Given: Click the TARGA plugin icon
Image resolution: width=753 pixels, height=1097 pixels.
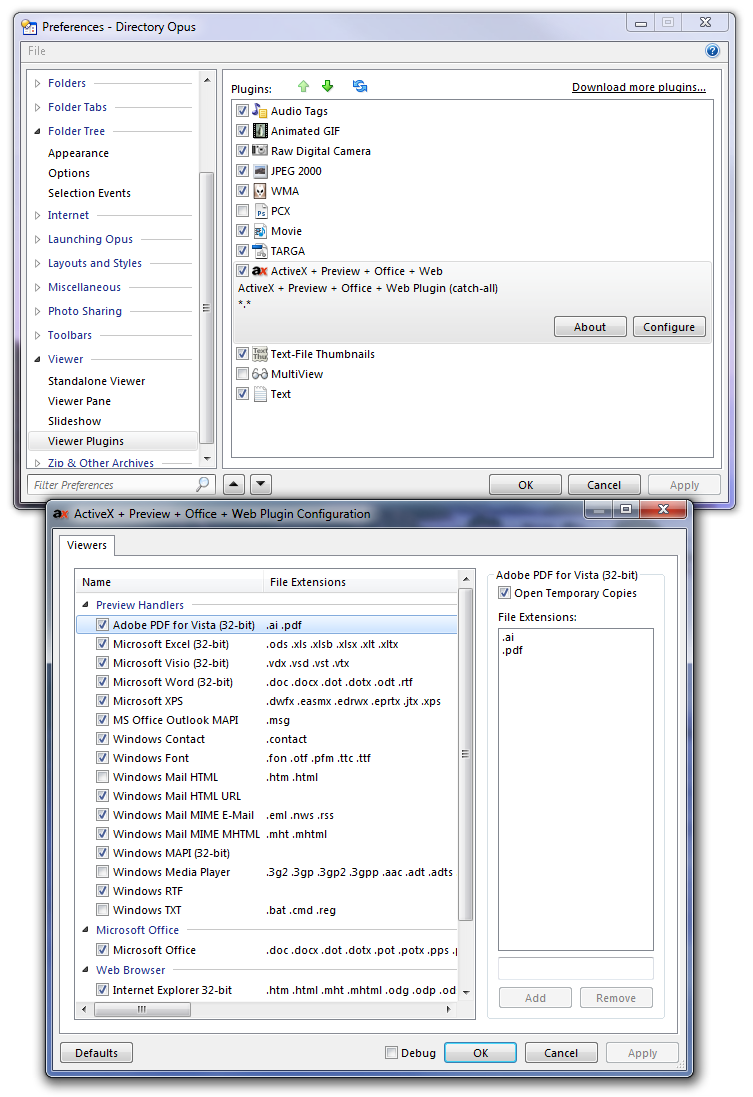Looking at the screenshot, I should pyautogui.click(x=260, y=250).
